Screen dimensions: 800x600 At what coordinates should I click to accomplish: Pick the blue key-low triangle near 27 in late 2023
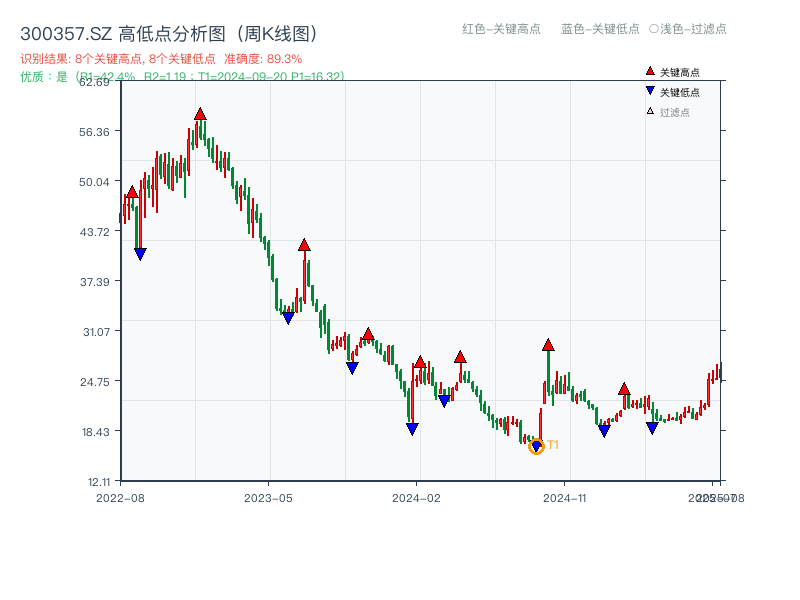352,368
